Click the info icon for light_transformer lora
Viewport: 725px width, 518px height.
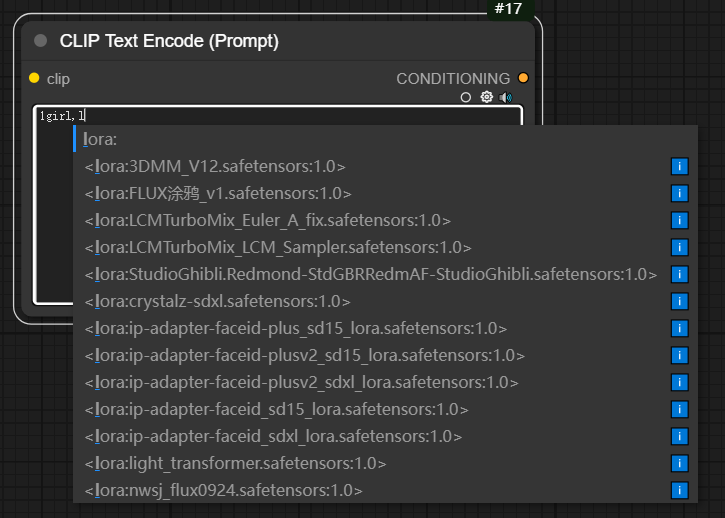[x=680, y=463]
